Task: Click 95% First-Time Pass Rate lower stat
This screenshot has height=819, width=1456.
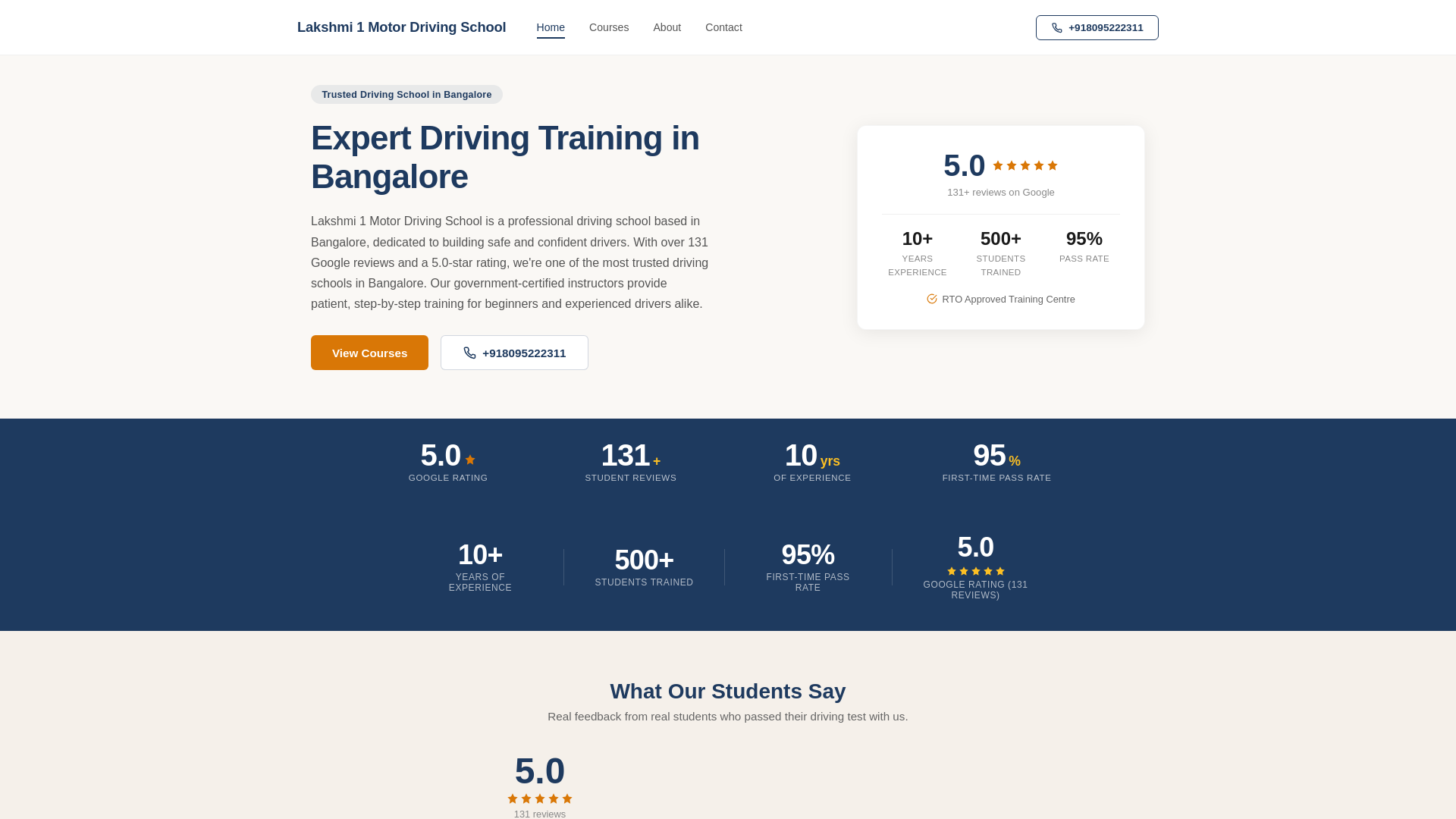Action: (x=808, y=566)
